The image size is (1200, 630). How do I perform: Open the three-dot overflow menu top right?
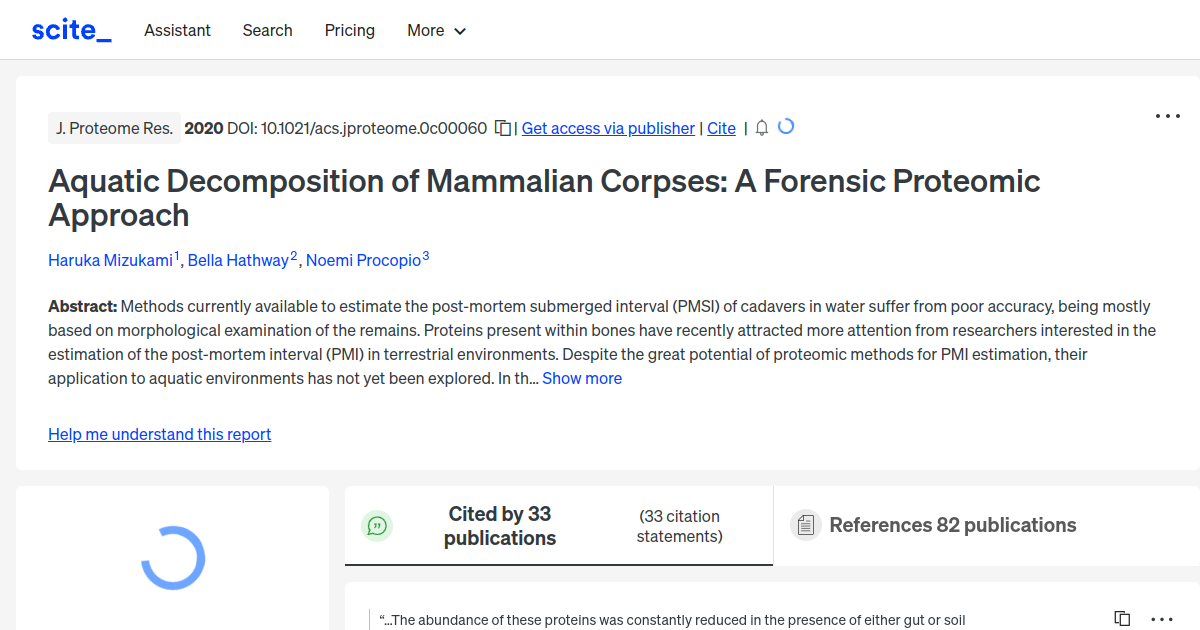(x=1167, y=116)
